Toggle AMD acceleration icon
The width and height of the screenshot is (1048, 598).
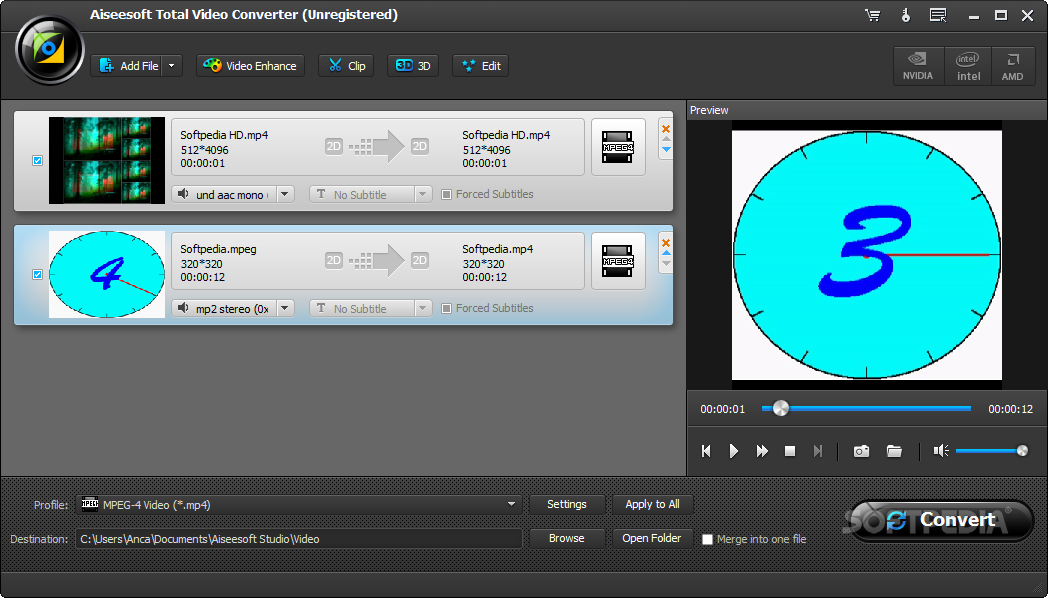point(1013,66)
